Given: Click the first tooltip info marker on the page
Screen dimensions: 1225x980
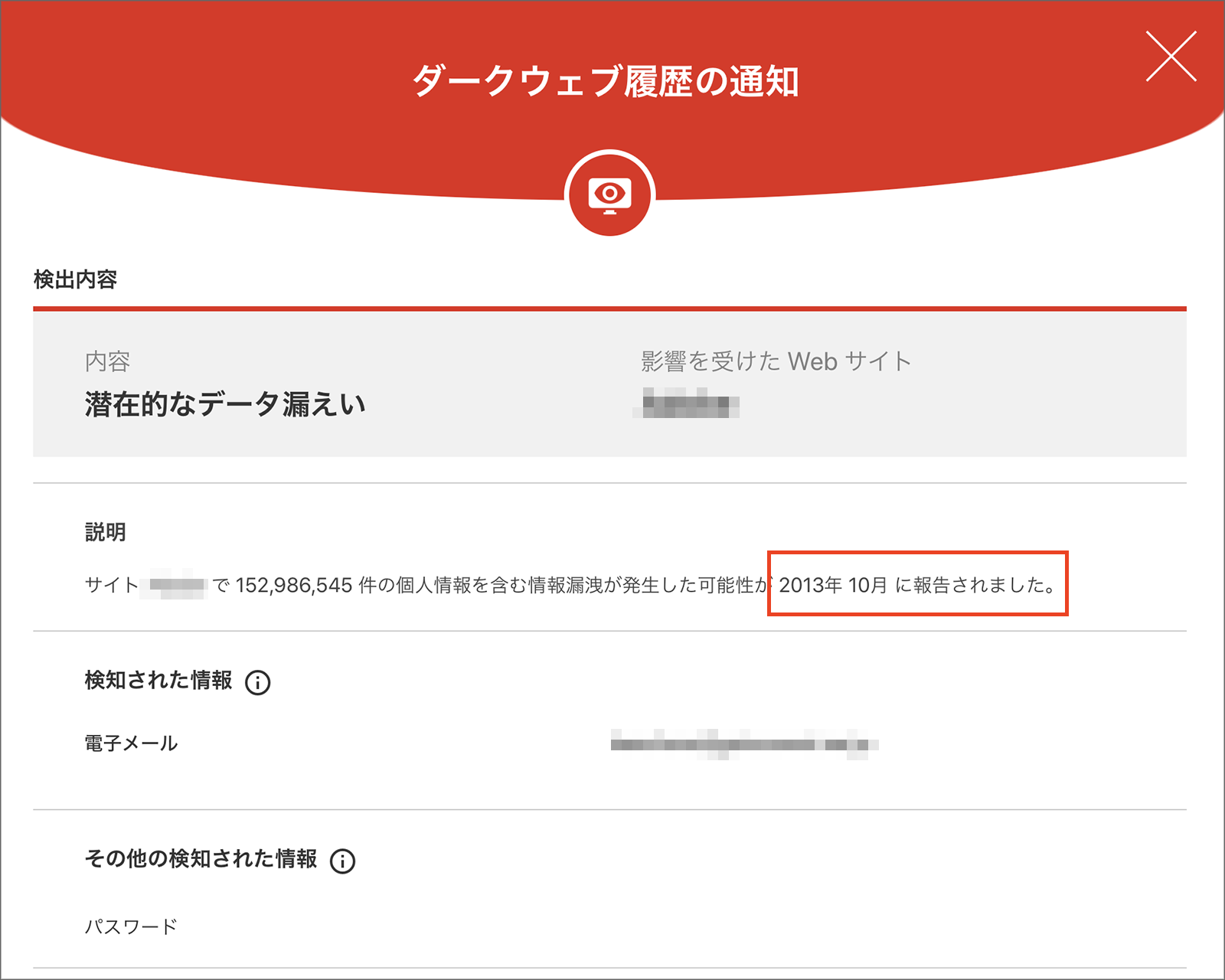Looking at the screenshot, I should click(258, 681).
